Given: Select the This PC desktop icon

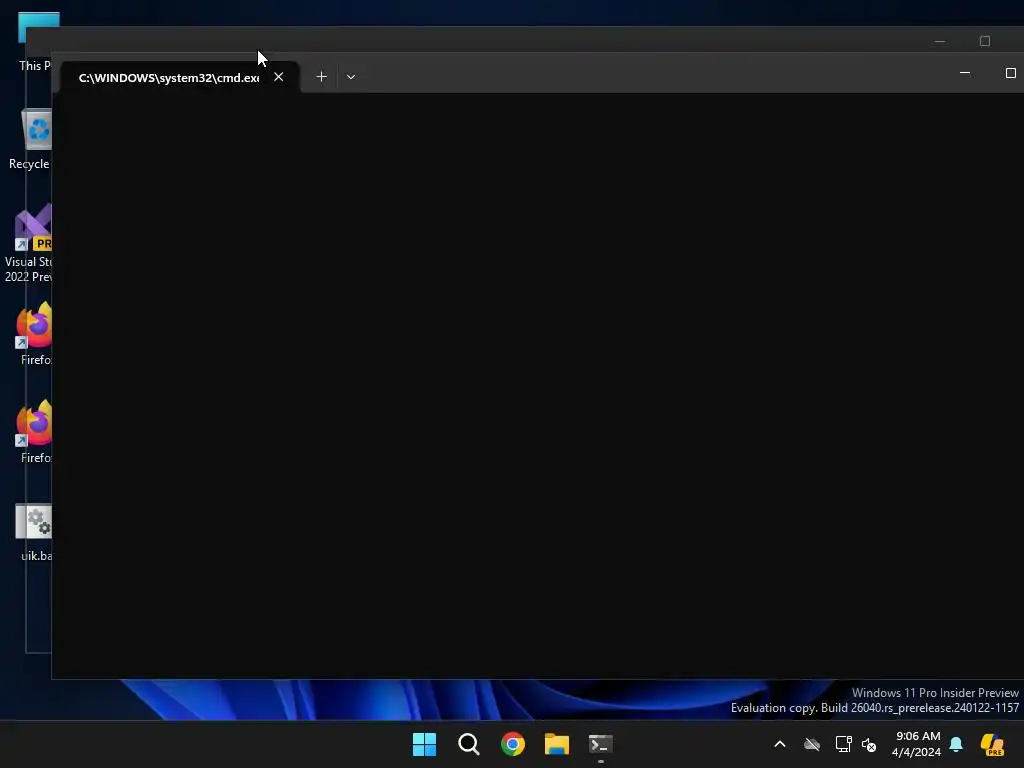Looking at the screenshot, I should pyautogui.click(x=37, y=41).
